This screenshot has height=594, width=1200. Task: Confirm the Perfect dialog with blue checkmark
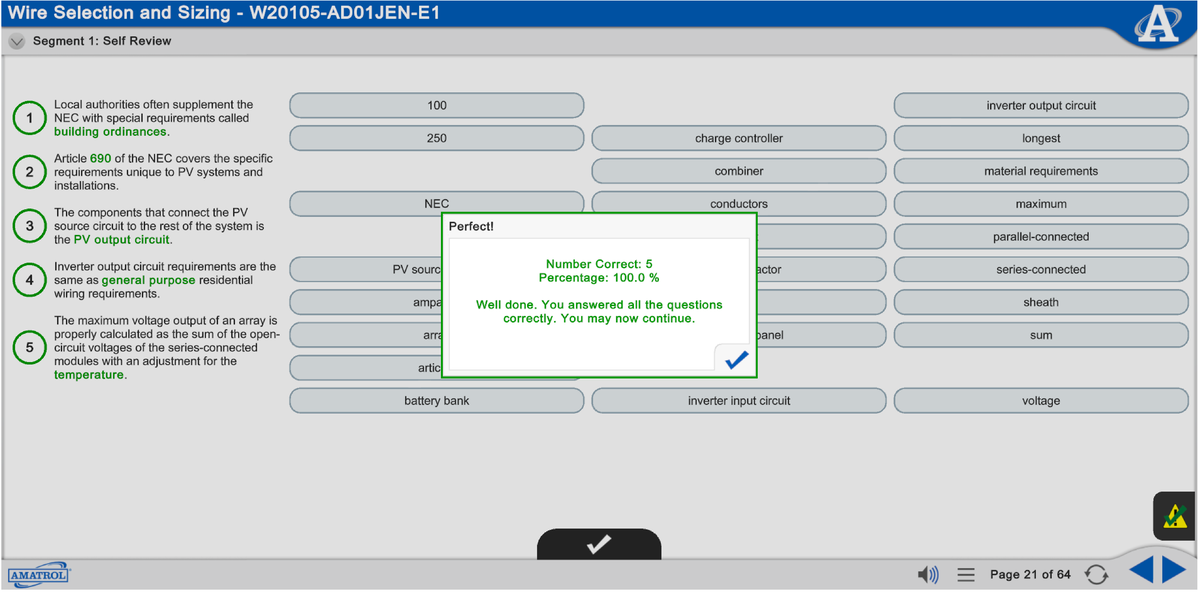(x=736, y=360)
